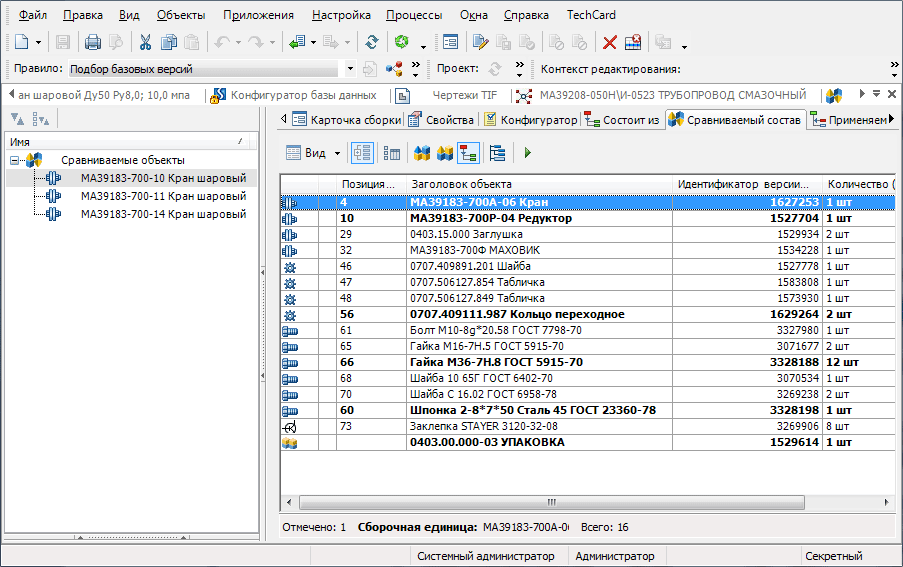The width and height of the screenshot is (903, 567).
Task: Toggle the highlighted tree-list view button
Action: pos(362,153)
